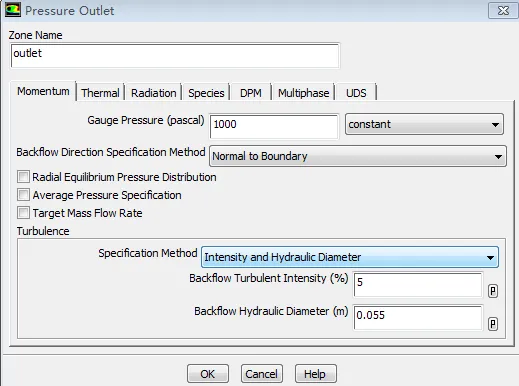Image resolution: width=519 pixels, height=386 pixels.
Task: Click the Help button
Action: [x=316, y=374]
